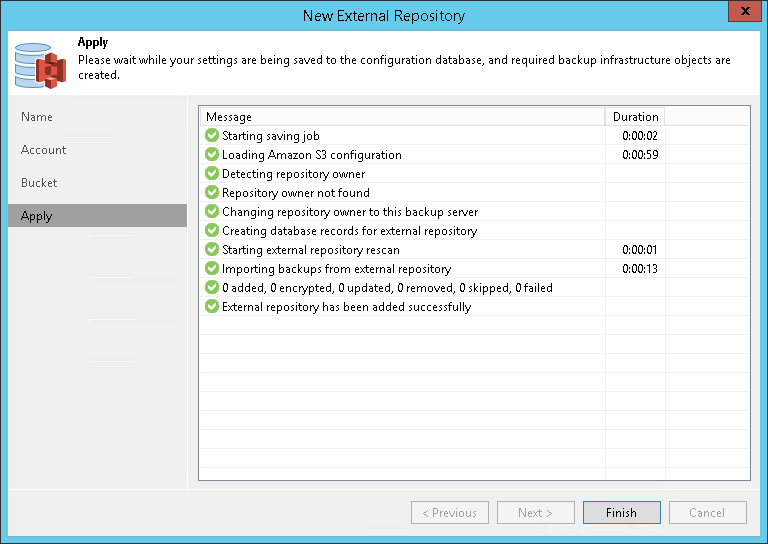This screenshot has height=544, width=768.
Task: Click green check beside Detecting repository owner
Action: point(212,174)
